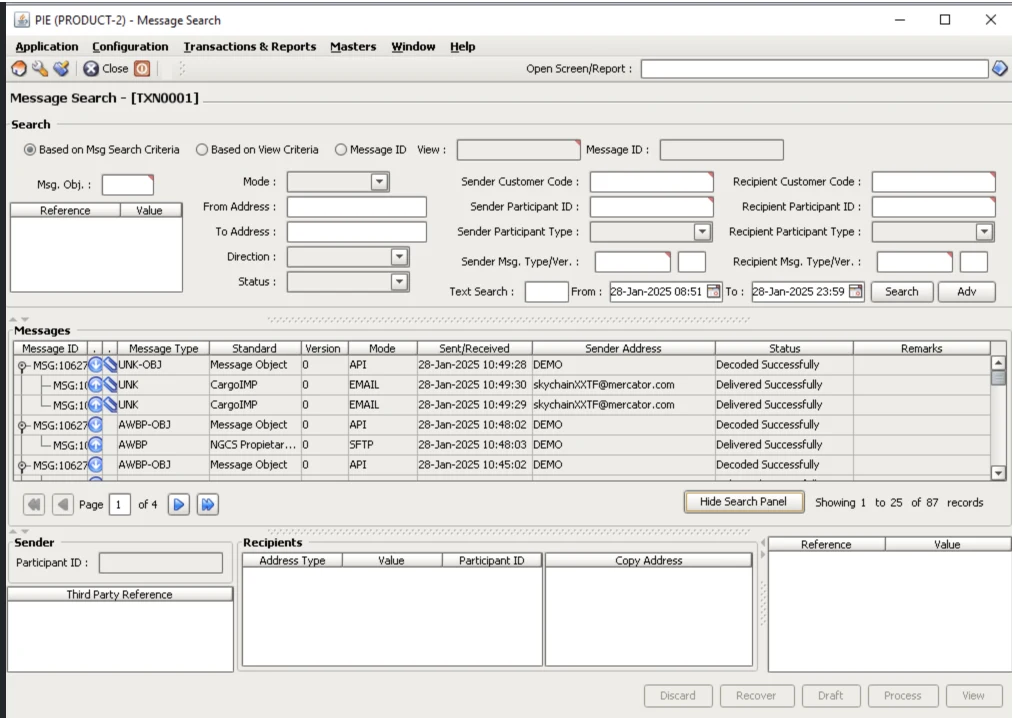Viewport: 1013px width, 718px height.
Task: Click the attachment icon in the UNK-OBJ row
Action: [110, 364]
